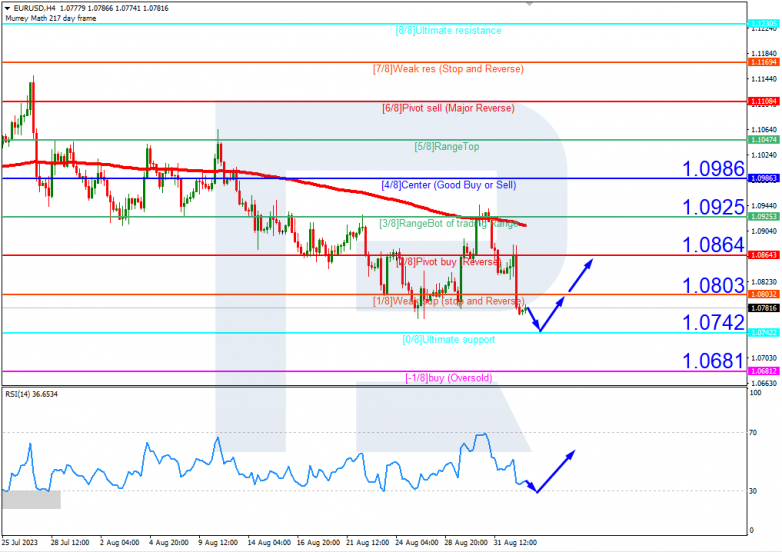Click the large 1.0925 price annotation
Screen dimensions: 782x552
[x=713, y=207]
